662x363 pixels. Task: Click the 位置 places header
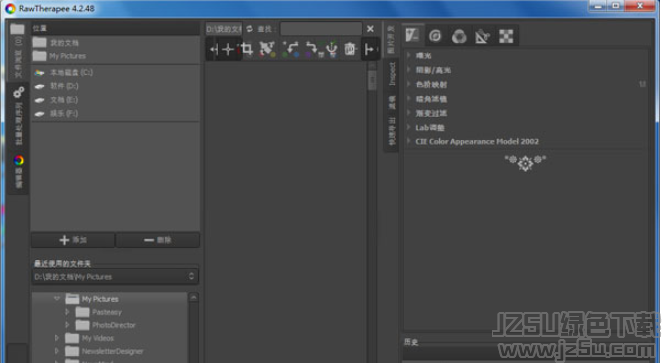[115, 28]
